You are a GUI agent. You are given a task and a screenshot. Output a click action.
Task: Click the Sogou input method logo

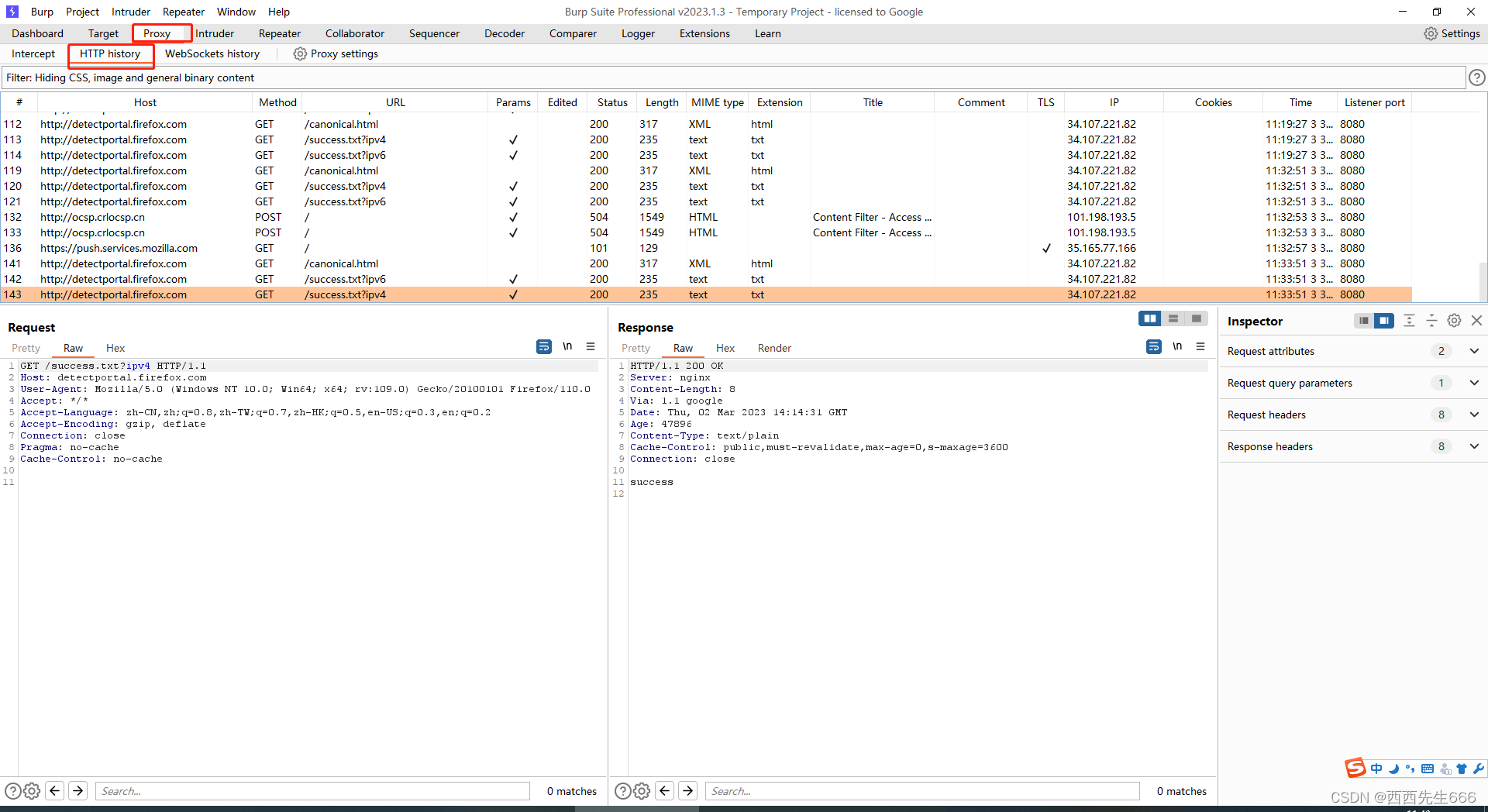(1355, 768)
